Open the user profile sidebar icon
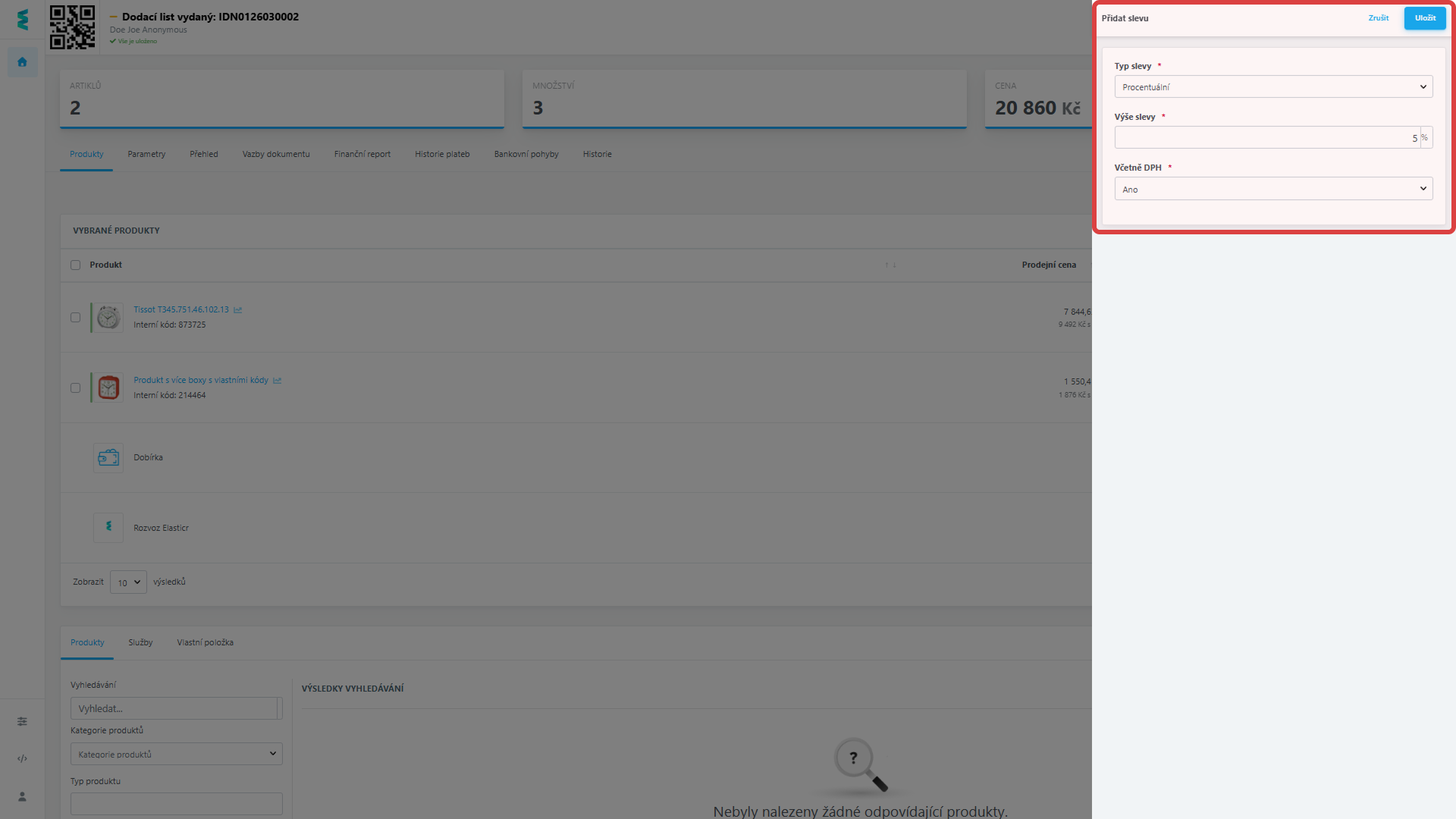The width and height of the screenshot is (1456, 819). point(22,796)
